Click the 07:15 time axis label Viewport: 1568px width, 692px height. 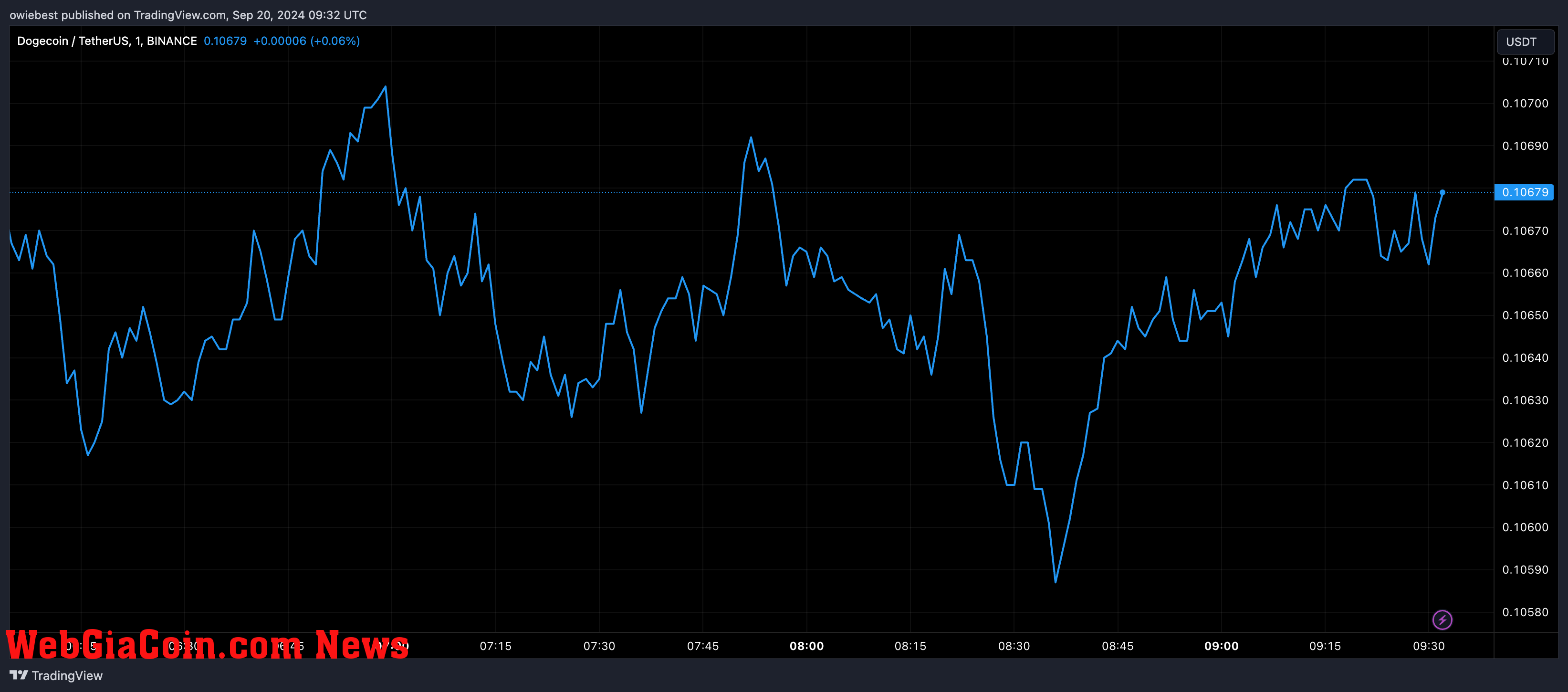495,646
